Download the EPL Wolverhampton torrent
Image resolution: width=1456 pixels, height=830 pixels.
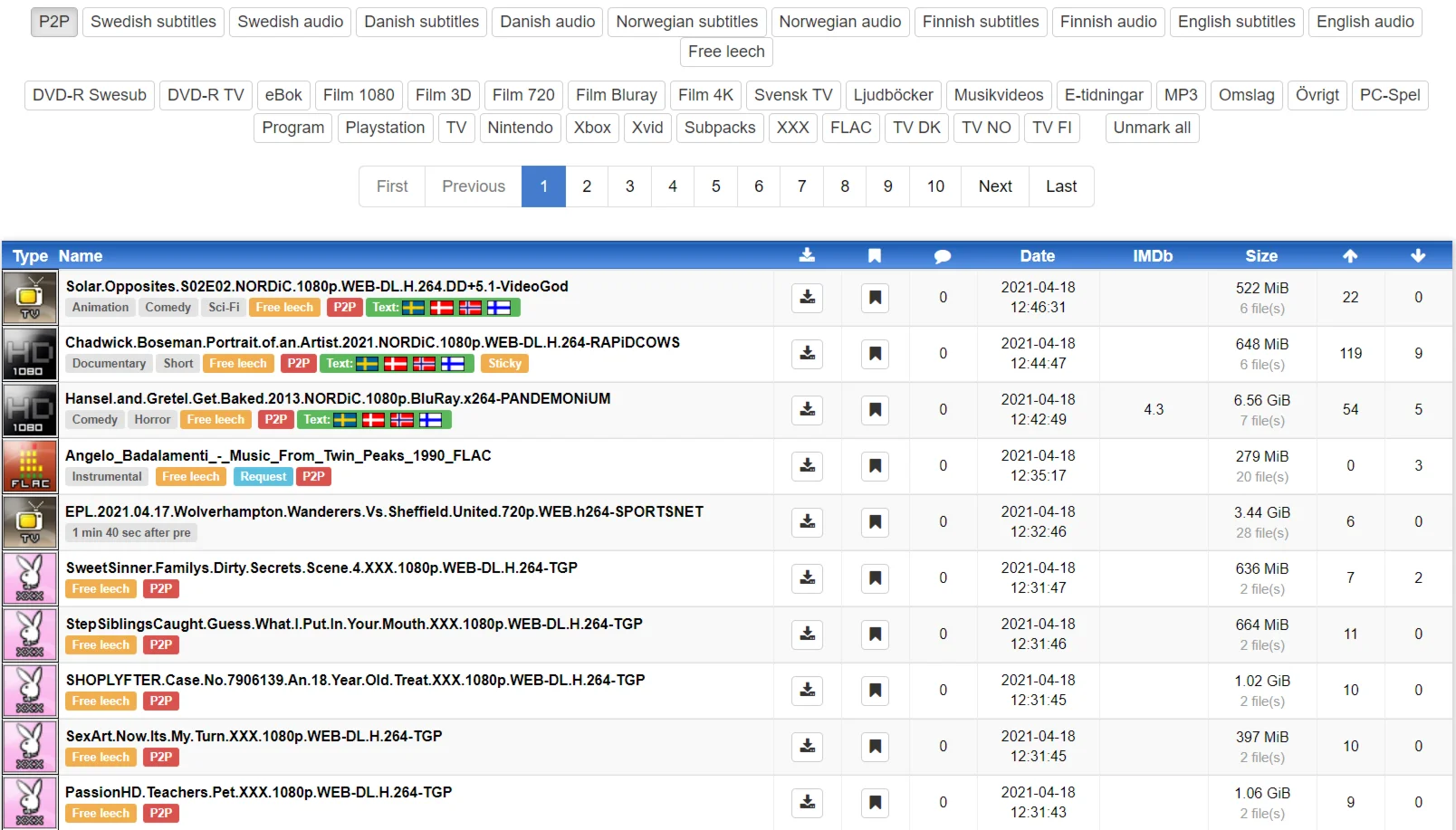click(807, 522)
